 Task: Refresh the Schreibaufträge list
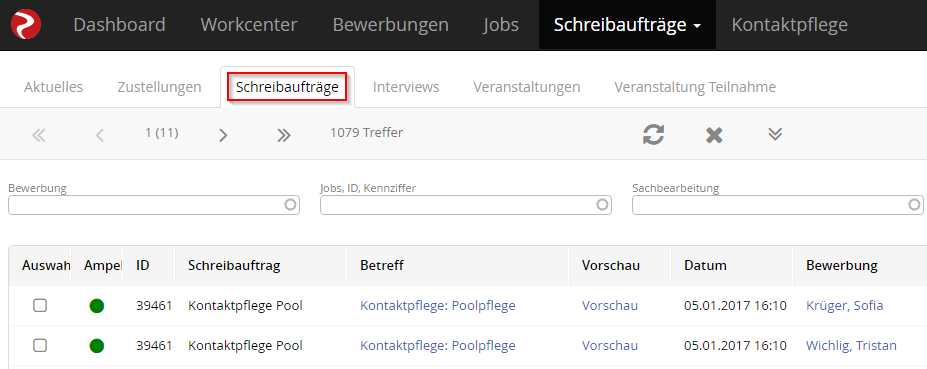tap(654, 134)
